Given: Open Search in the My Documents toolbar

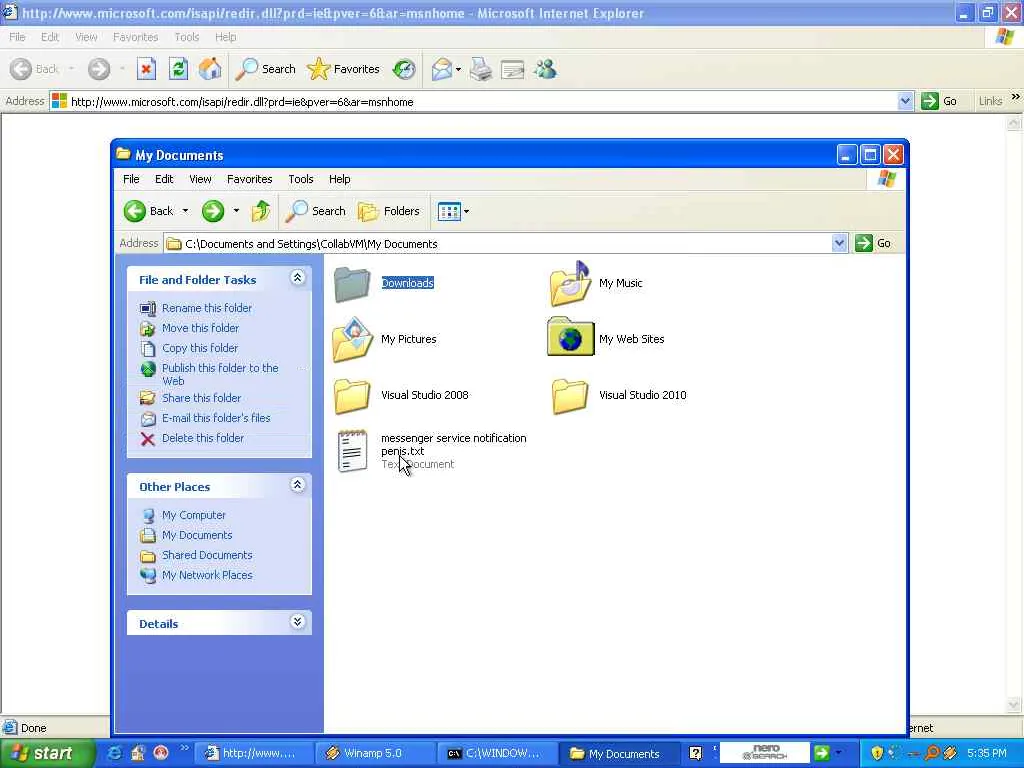Looking at the screenshot, I should 315,211.
